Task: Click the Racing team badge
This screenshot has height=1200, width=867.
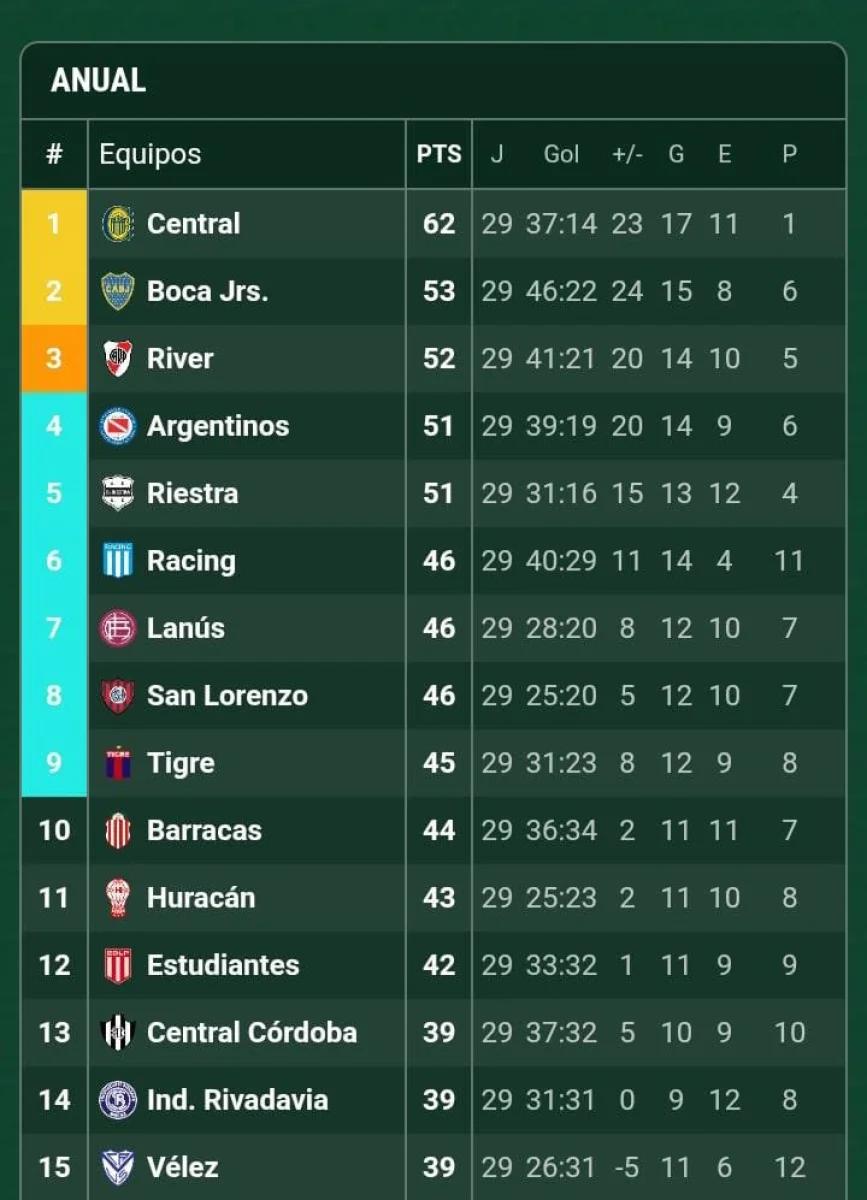Action: pos(118,560)
